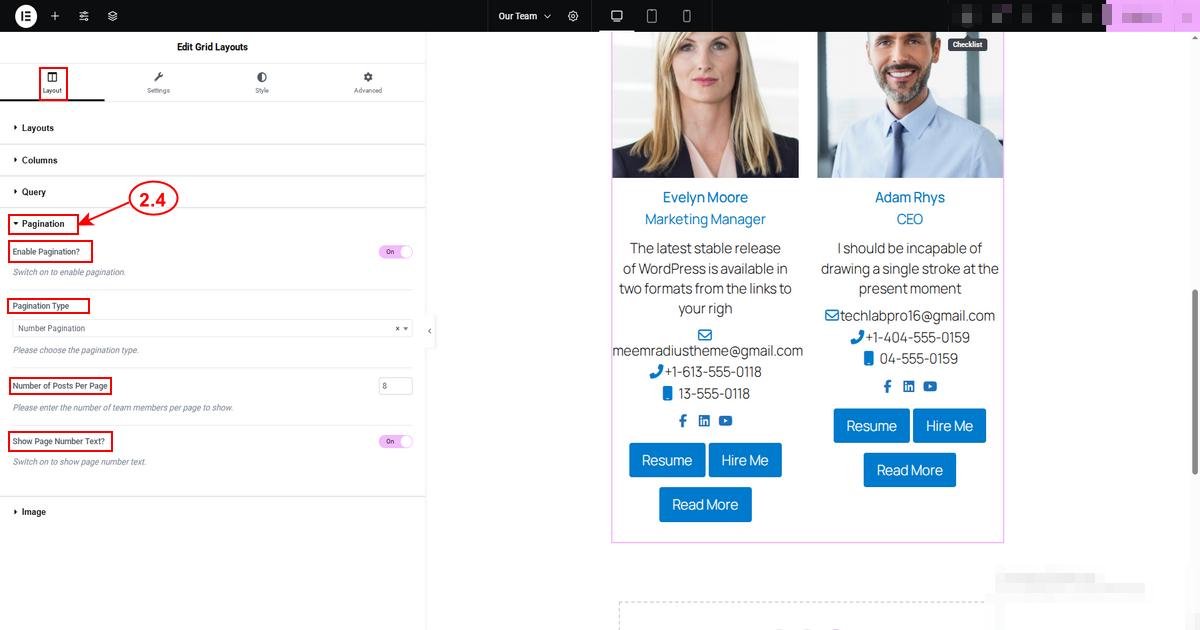The height and width of the screenshot is (630, 1200).
Task: Click Adam Rhys's YouTube icon
Action: 930,386
